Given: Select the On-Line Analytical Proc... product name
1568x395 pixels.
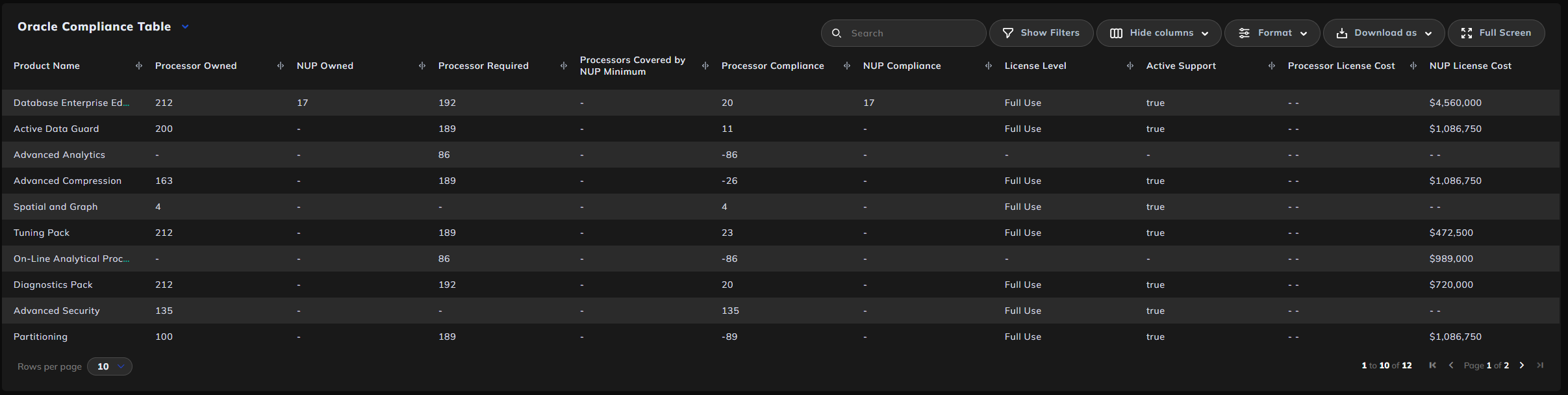Looking at the screenshot, I should click(x=71, y=259).
